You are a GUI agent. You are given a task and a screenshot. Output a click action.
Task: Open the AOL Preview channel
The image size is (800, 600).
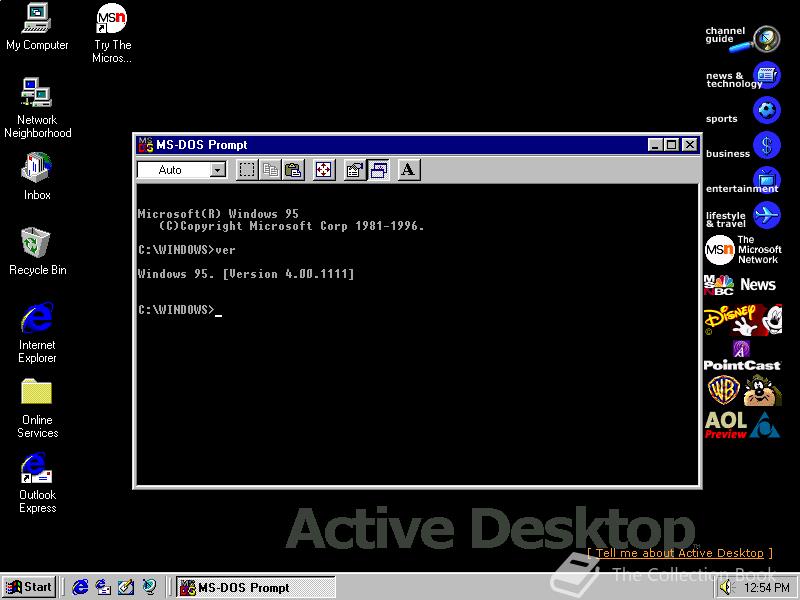click(742, 425)
